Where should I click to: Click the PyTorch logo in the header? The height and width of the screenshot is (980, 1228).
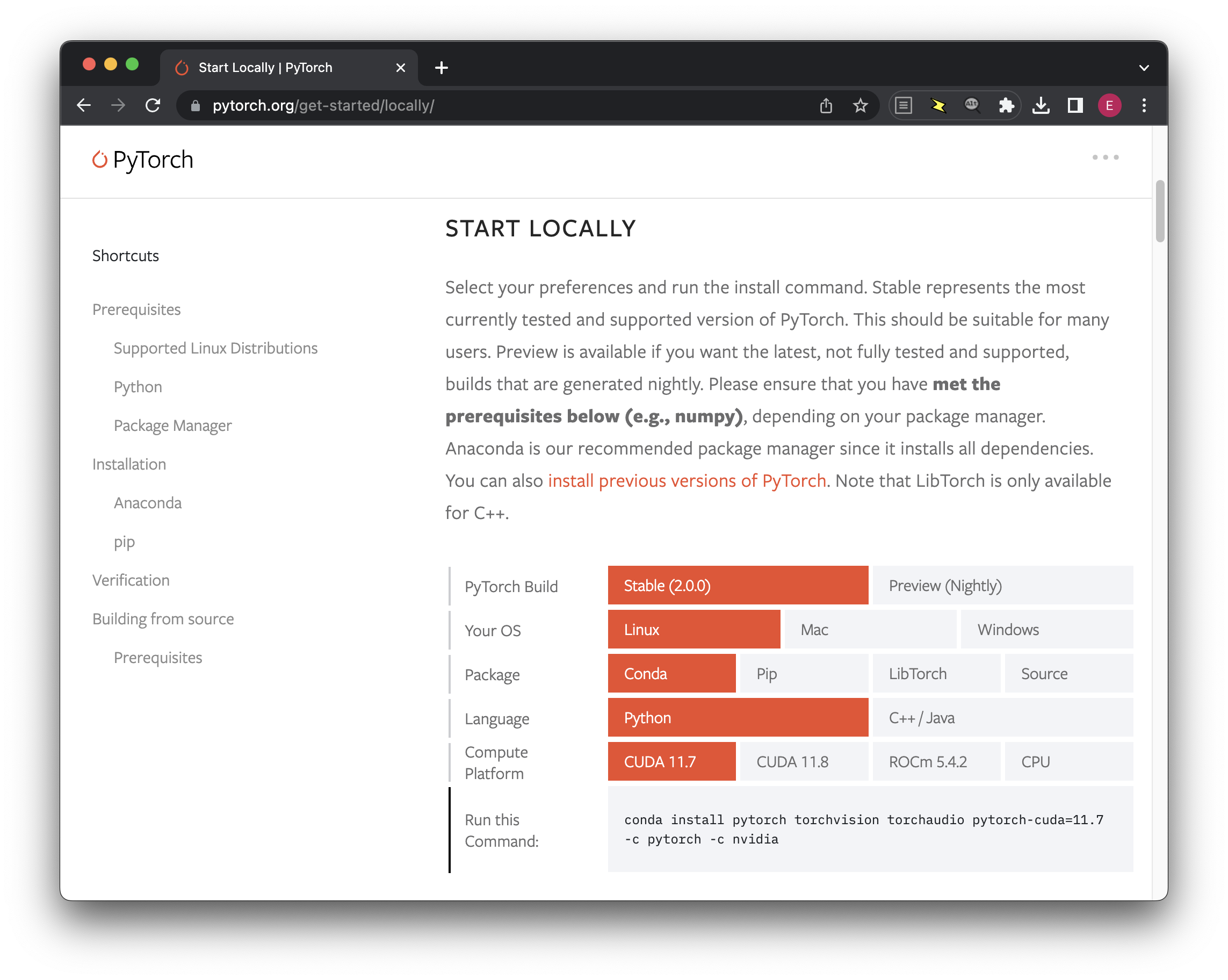point(143,160)
